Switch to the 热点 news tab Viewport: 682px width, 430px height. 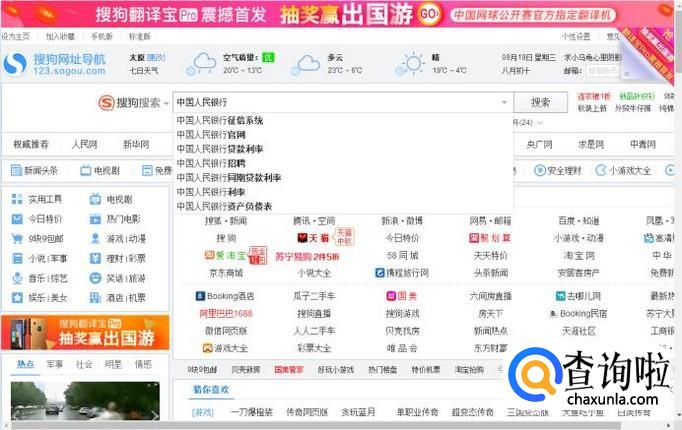click(26, 364)
